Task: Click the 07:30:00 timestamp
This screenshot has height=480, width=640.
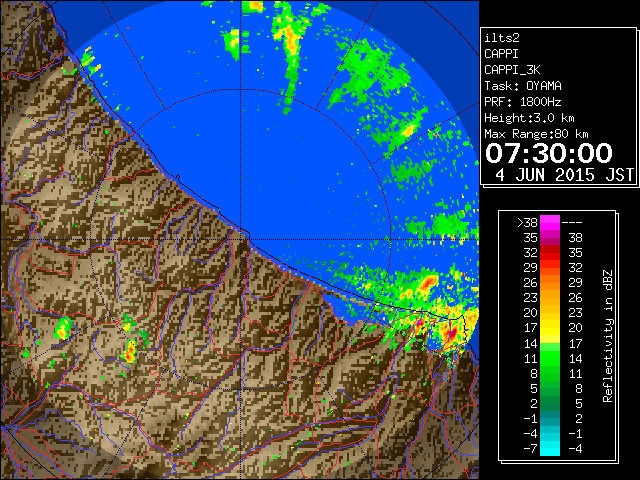Action: [x=549, y=153]
